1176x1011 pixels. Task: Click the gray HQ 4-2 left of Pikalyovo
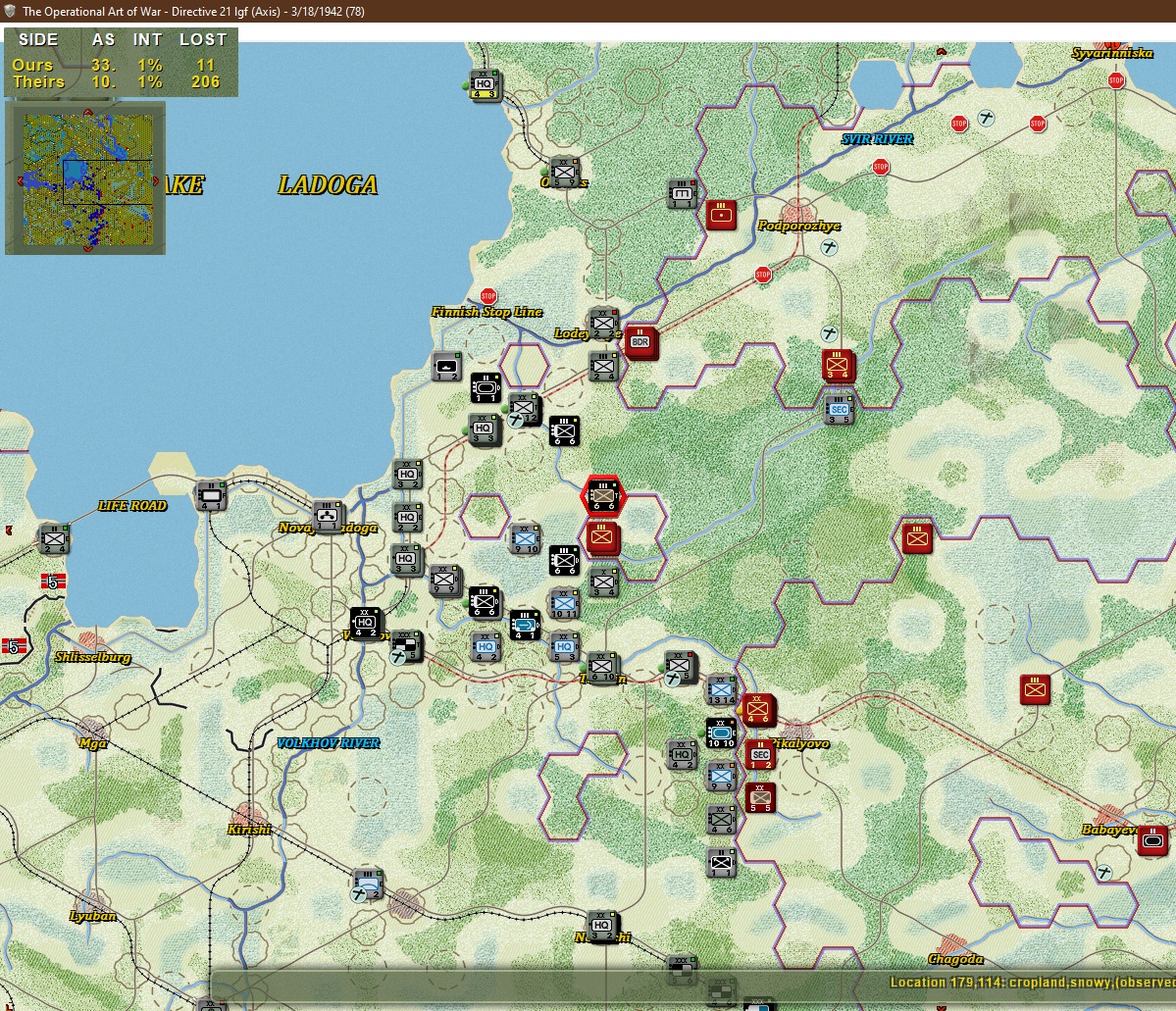(682, 755)
